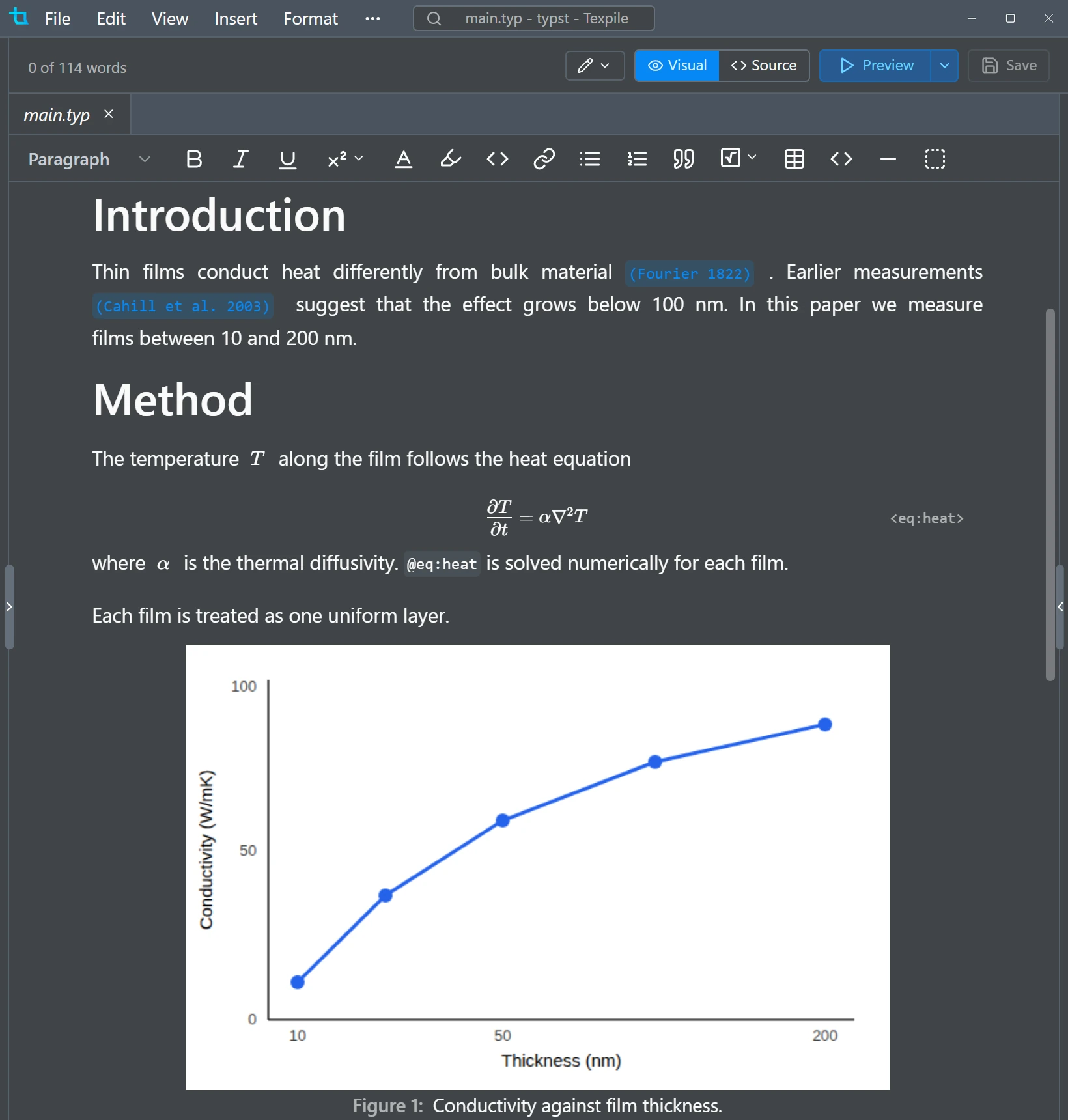Open the Format menu
Viewport: 1068px width, 1120px height.
311,18
